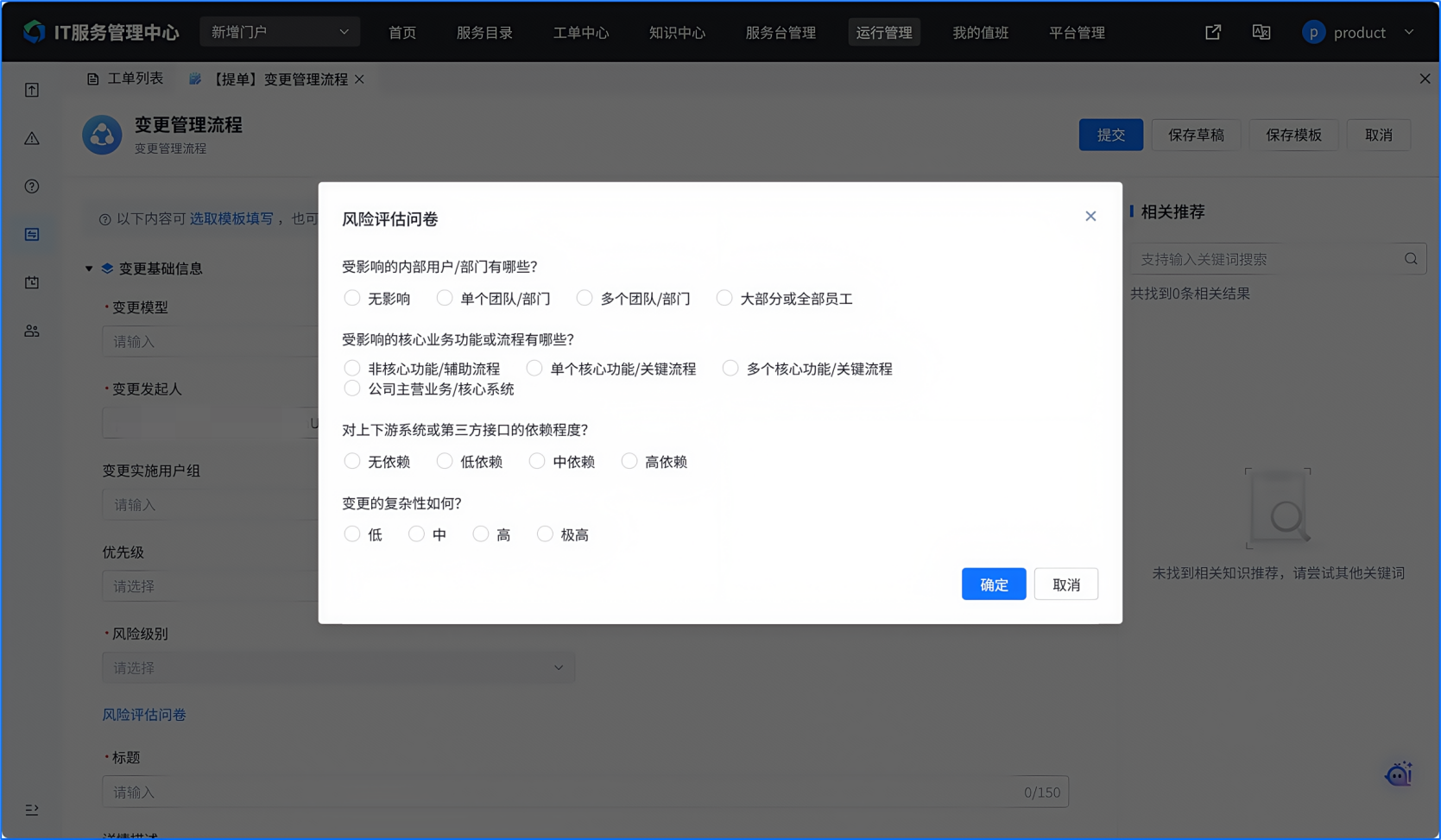This screenshot has height=840, width=1441.
Task: Expand the sidebar with bottom-left menu icon
Action: point(32,810)
